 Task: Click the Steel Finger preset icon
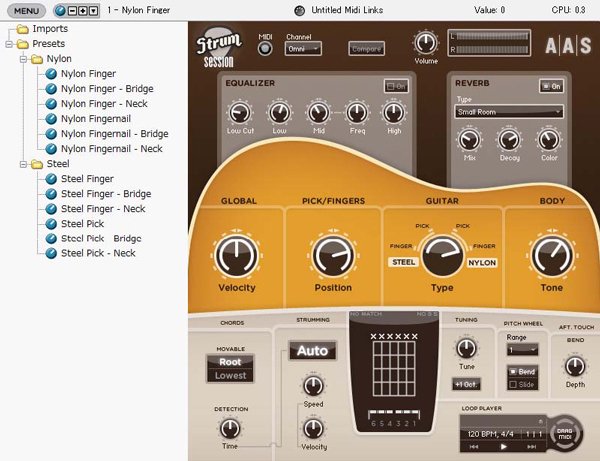[51, 179]
